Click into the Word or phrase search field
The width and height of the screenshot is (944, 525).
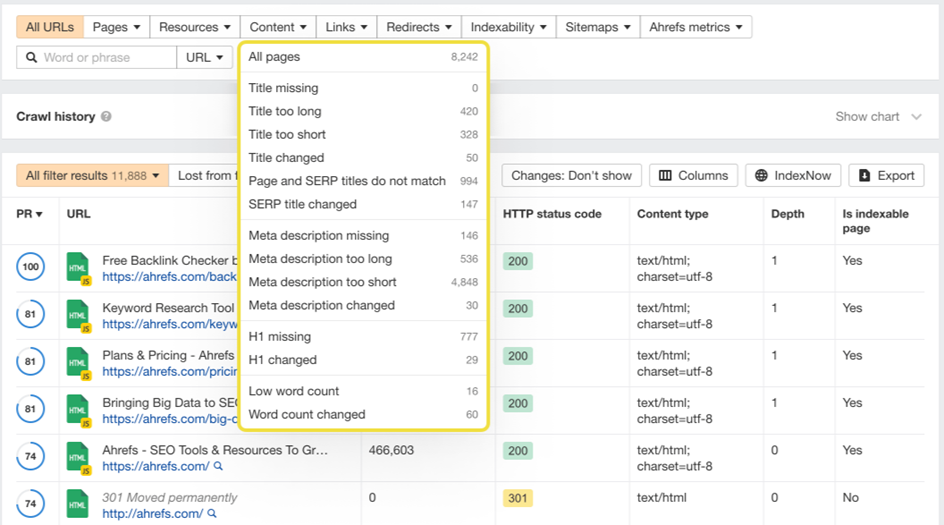[x=96, y=57]
